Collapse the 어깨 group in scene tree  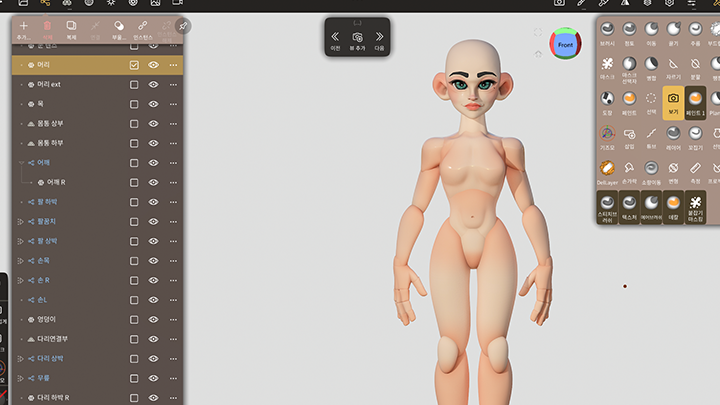point(21,163)
